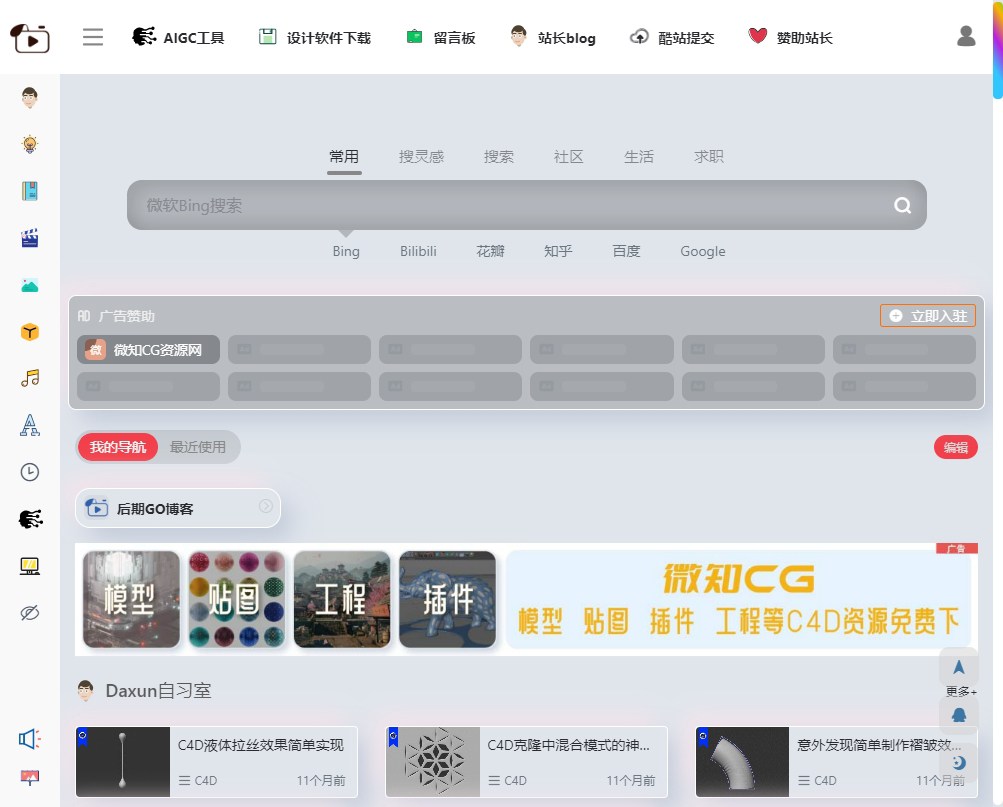
Task: Switch to 我的导航 tab
Action: click(118, 447)
